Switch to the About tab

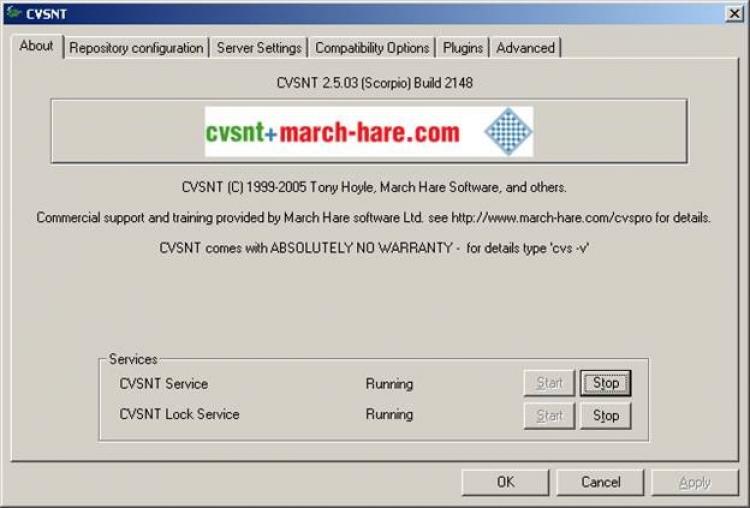click(36, 46)
